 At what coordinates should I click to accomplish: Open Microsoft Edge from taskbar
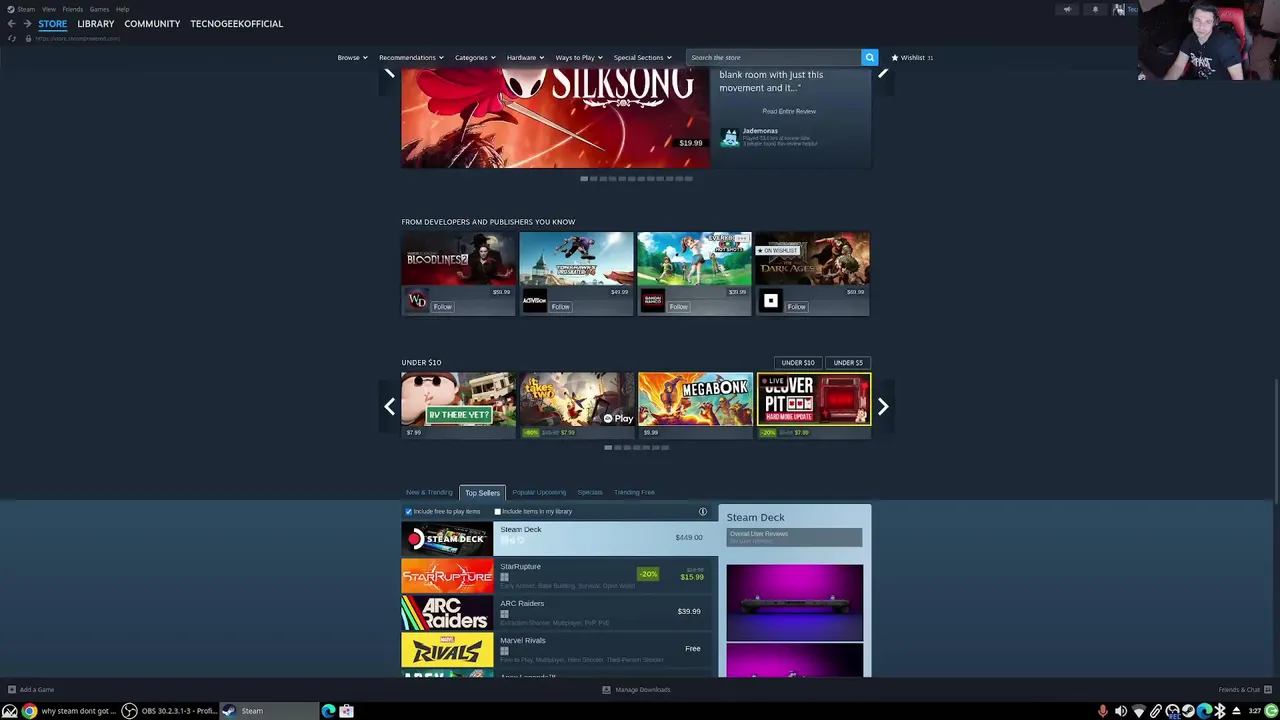click(x=328, y=711)
